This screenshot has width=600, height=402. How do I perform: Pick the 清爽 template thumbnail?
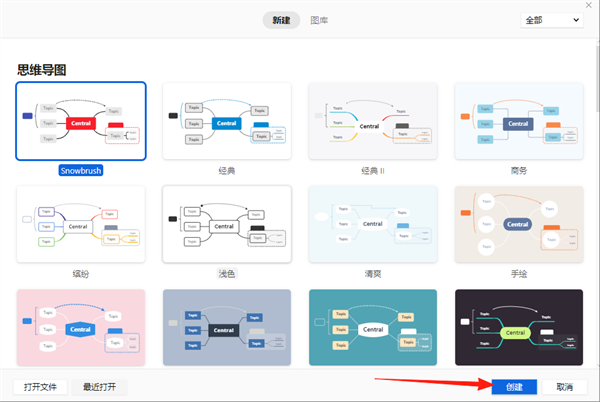coord(373,224)
